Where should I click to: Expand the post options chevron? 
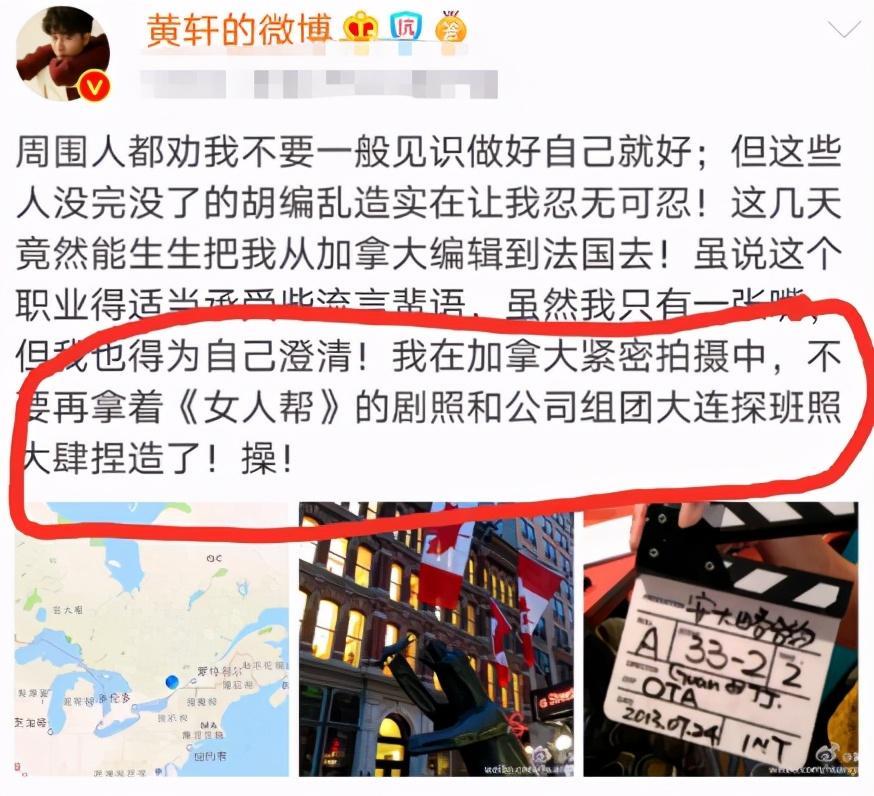point(844,28)
